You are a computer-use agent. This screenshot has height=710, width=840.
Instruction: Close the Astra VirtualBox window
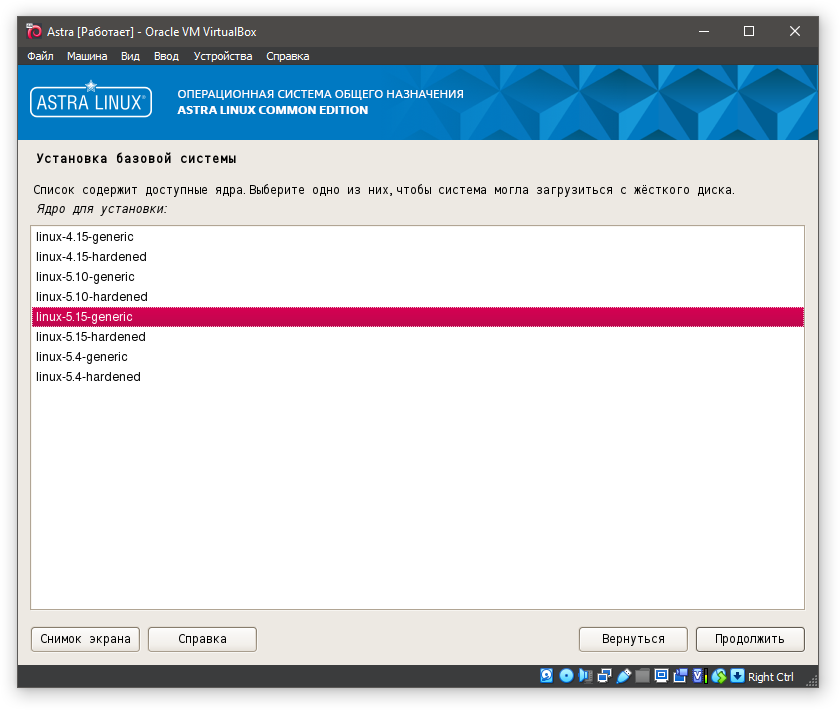click(x=795, y=32)
